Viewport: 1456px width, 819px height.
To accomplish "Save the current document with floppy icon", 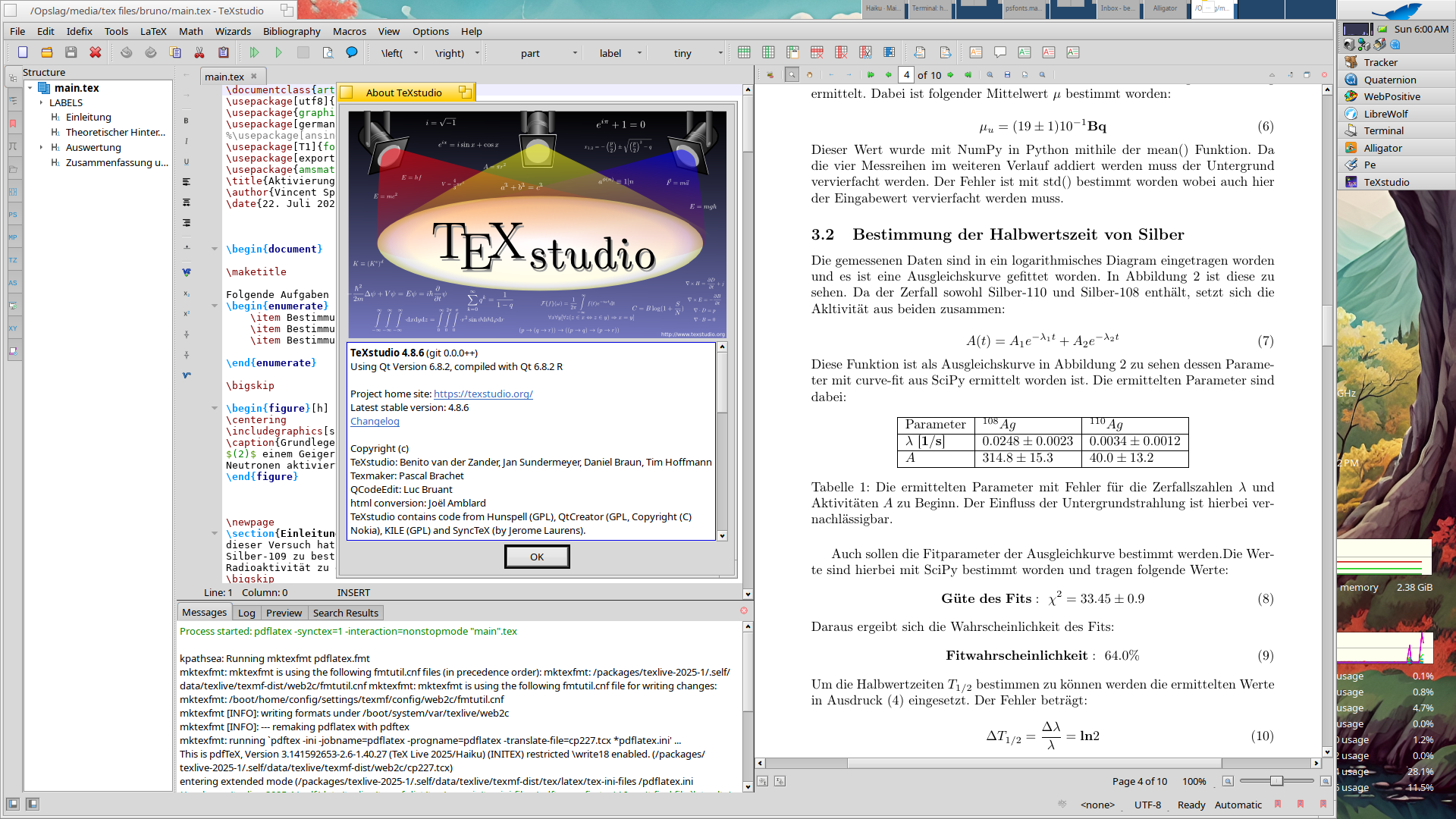I will [71, 52].
